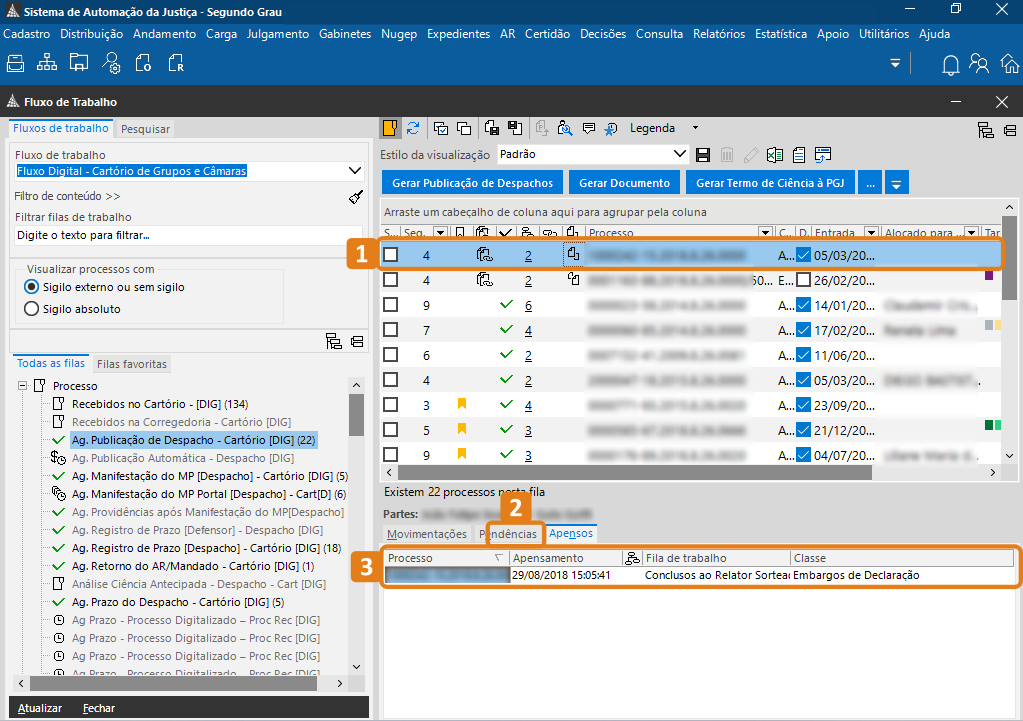Click the collapse rows icon above the queue tabs
Image resolution: width=1023 pixels, height=721 pixels.
point(357,341)
